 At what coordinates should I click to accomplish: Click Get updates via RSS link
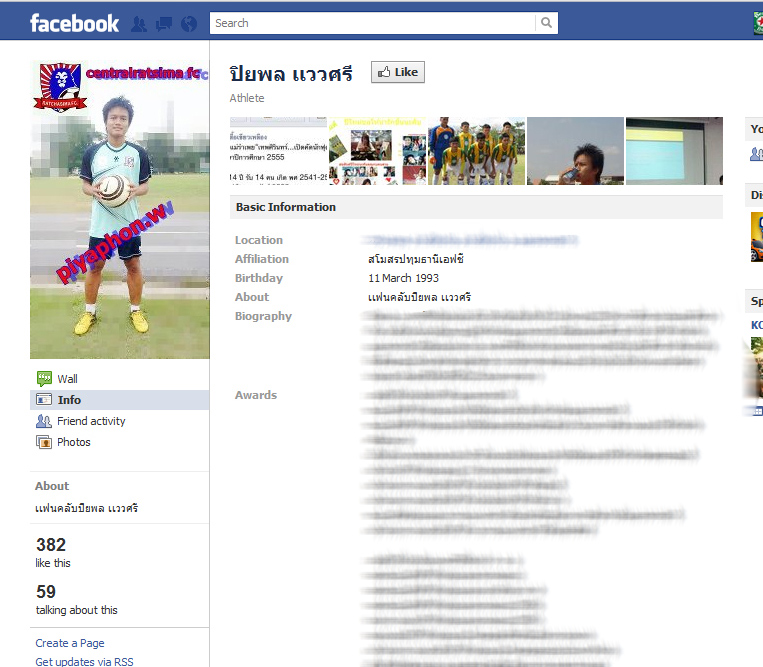click(85, 662)
